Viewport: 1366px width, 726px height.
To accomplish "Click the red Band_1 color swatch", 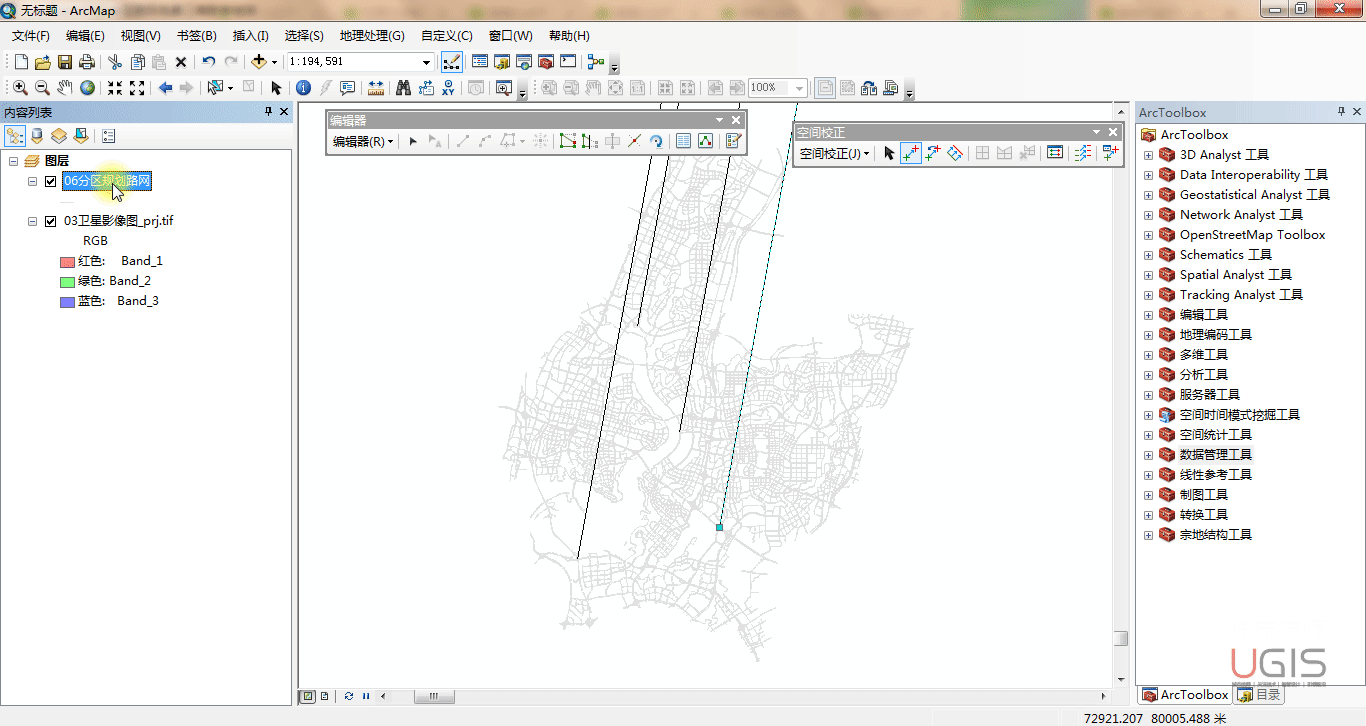I will 67,262.
